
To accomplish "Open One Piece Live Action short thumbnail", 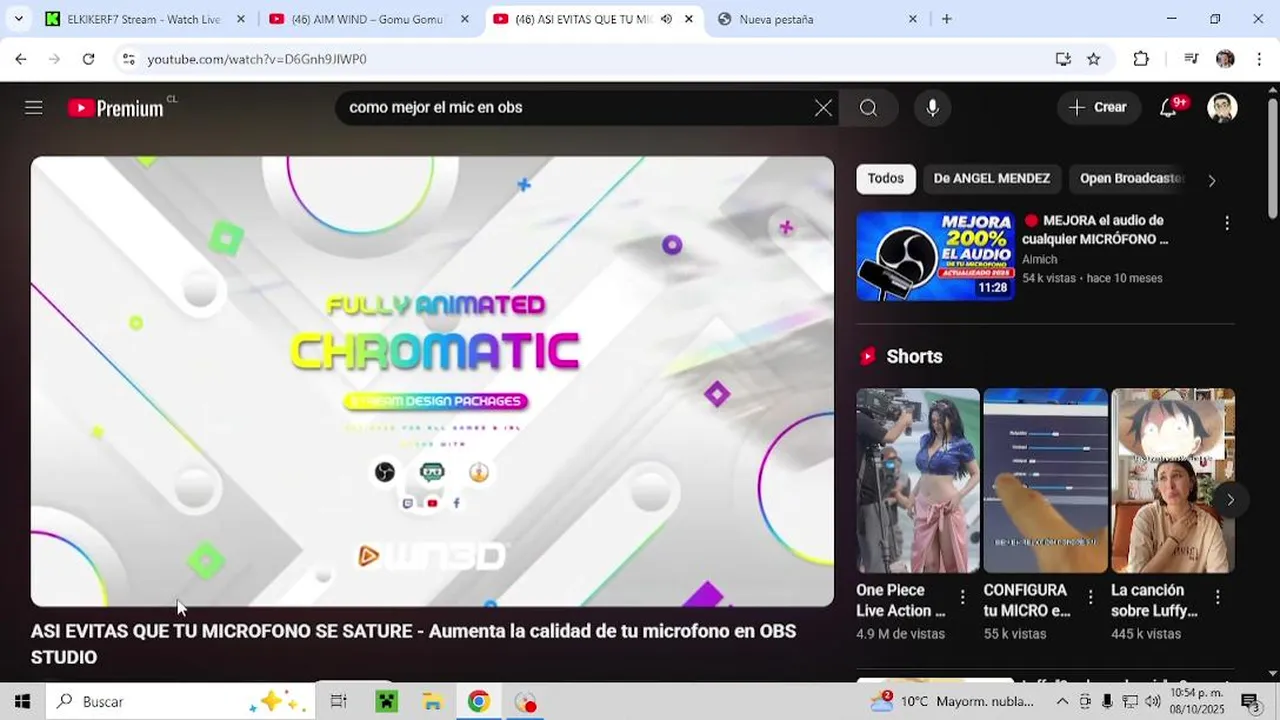I will tap(918, 480).
